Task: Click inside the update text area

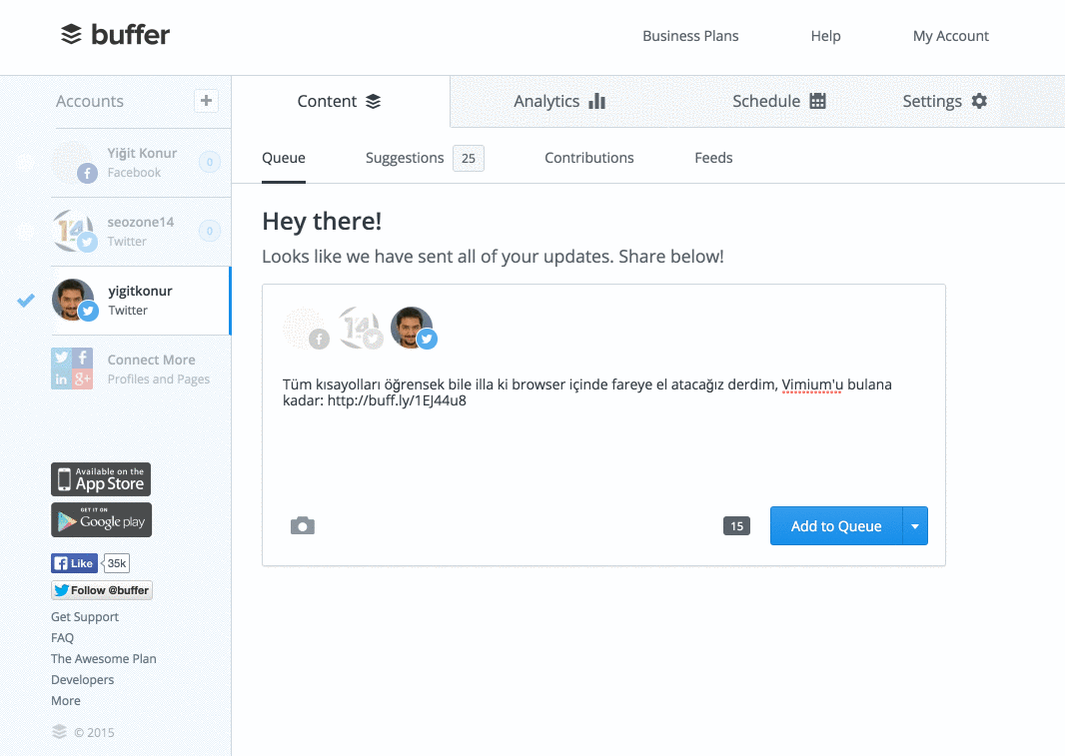Action: pyautogui.click(x=604, y=435)
